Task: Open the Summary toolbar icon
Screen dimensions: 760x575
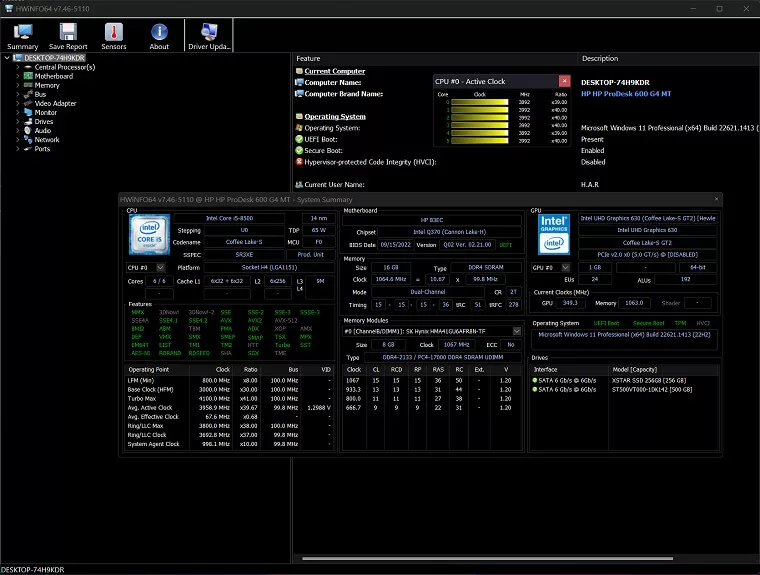Action: 22,32
